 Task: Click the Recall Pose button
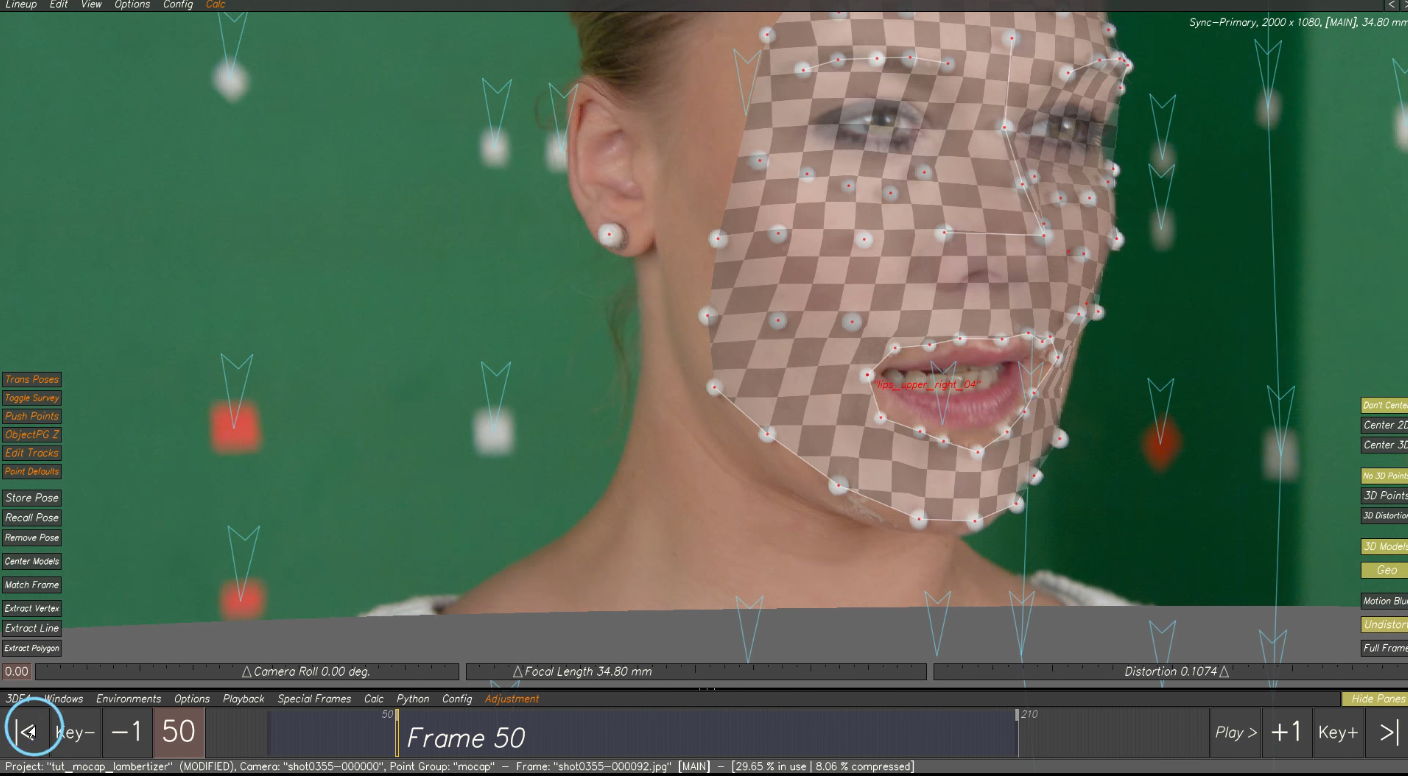[32, 518]
